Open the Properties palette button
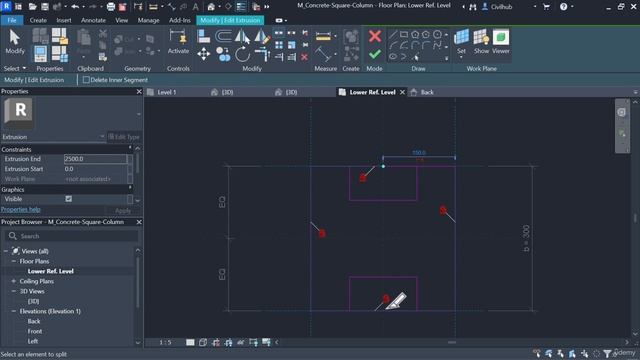The width and height of the screenshot is (640, 360). [x=40, y=54]
